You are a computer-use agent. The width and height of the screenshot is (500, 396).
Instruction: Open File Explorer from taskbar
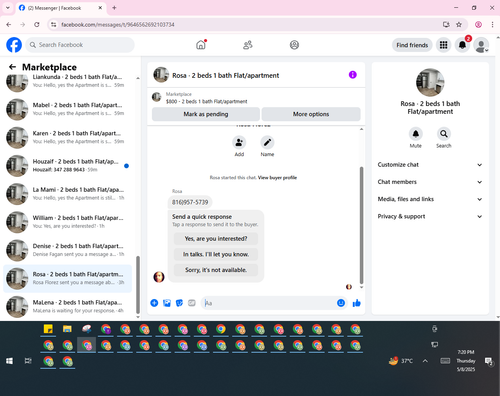tap(67, 329)
